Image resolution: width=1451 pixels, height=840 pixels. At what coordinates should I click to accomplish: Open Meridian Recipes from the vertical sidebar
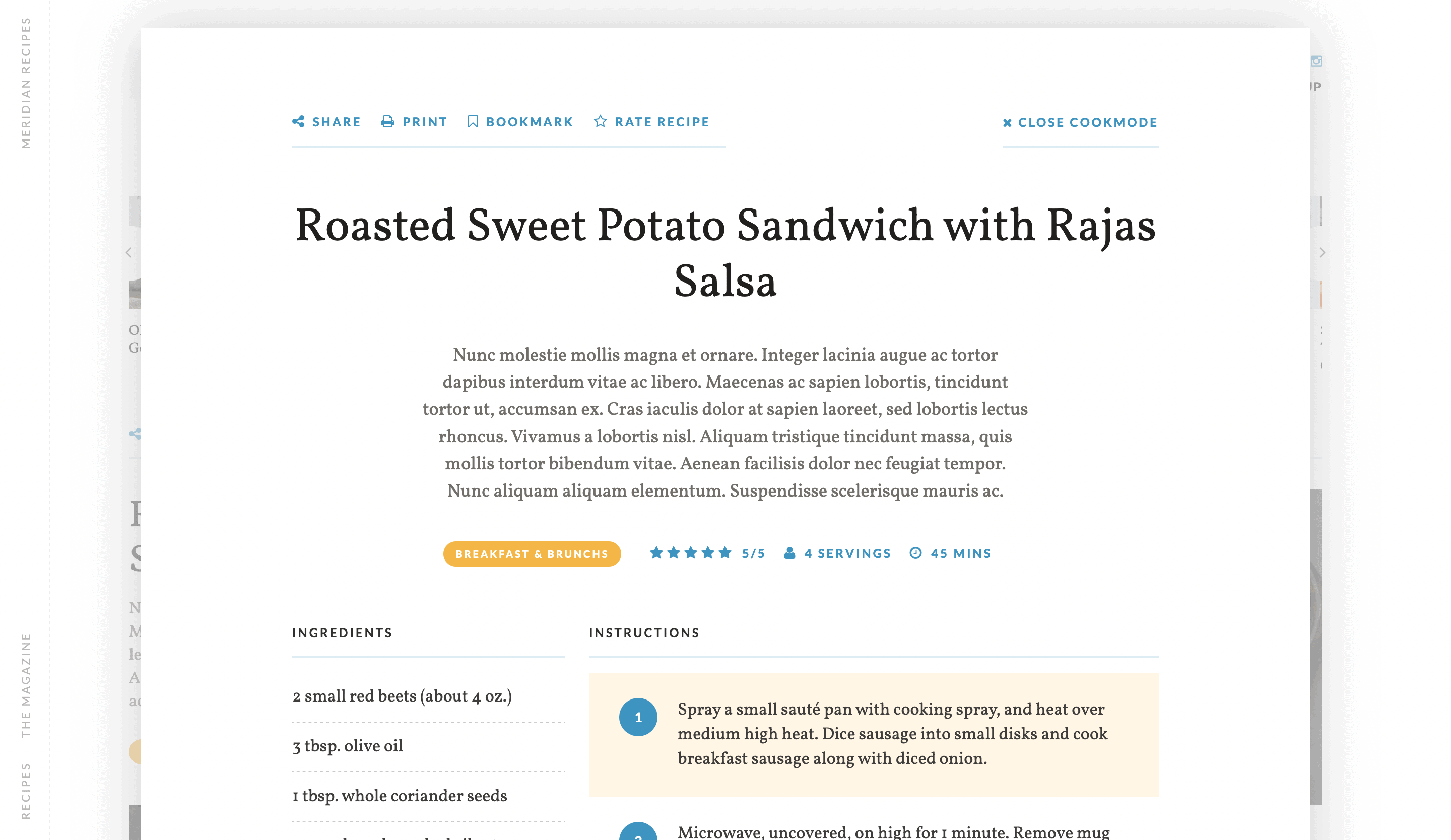pos(25,83)
